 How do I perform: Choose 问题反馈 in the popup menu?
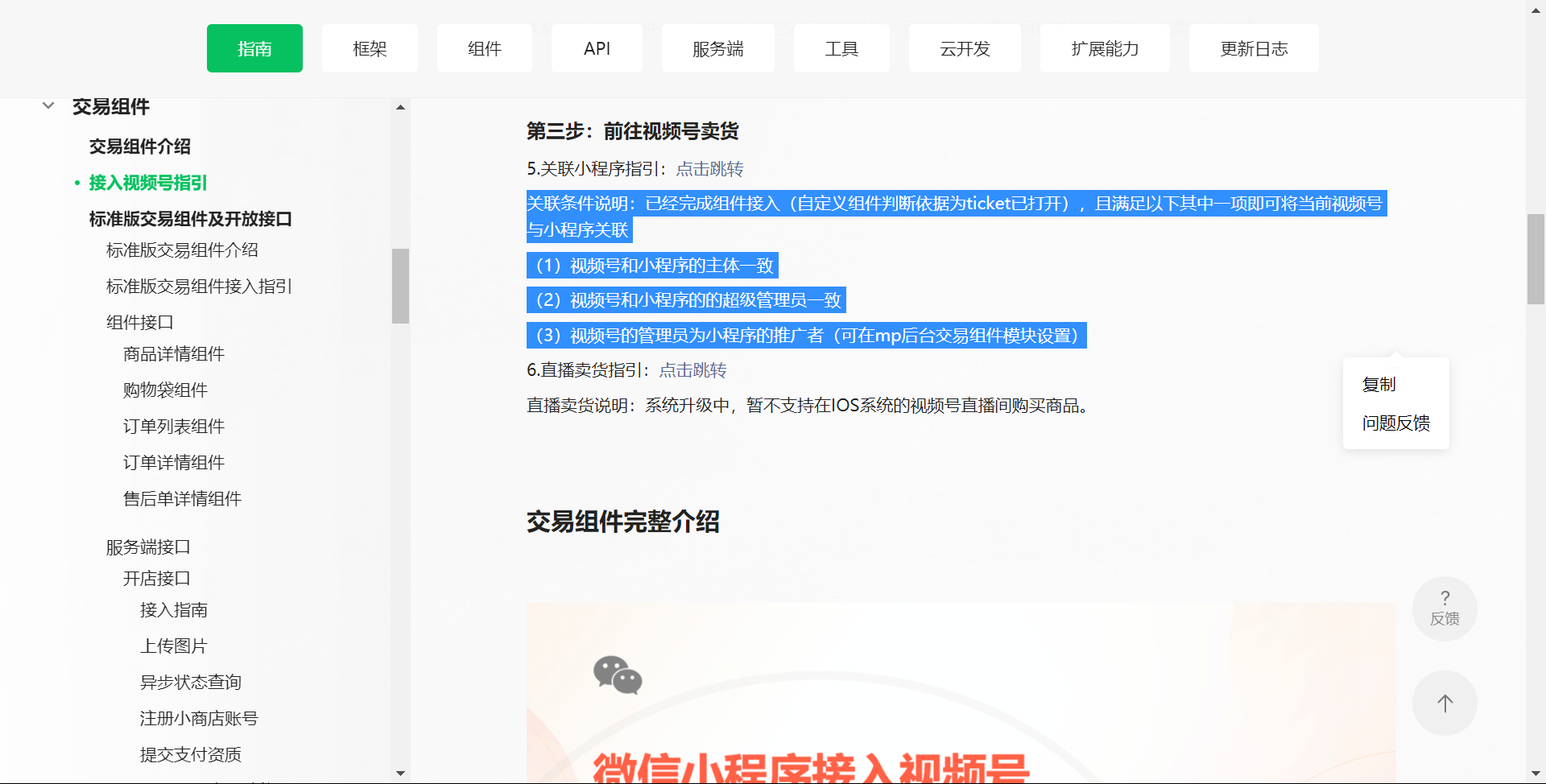(x=1395, y=423)
